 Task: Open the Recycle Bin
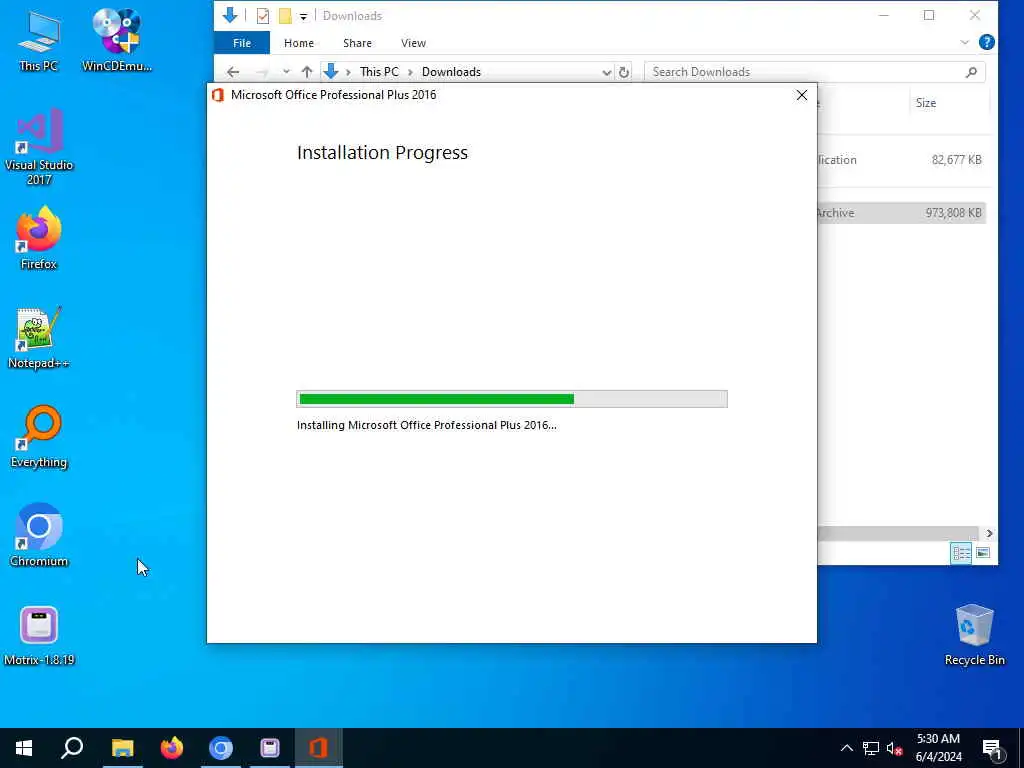click(x=974, y=635)
